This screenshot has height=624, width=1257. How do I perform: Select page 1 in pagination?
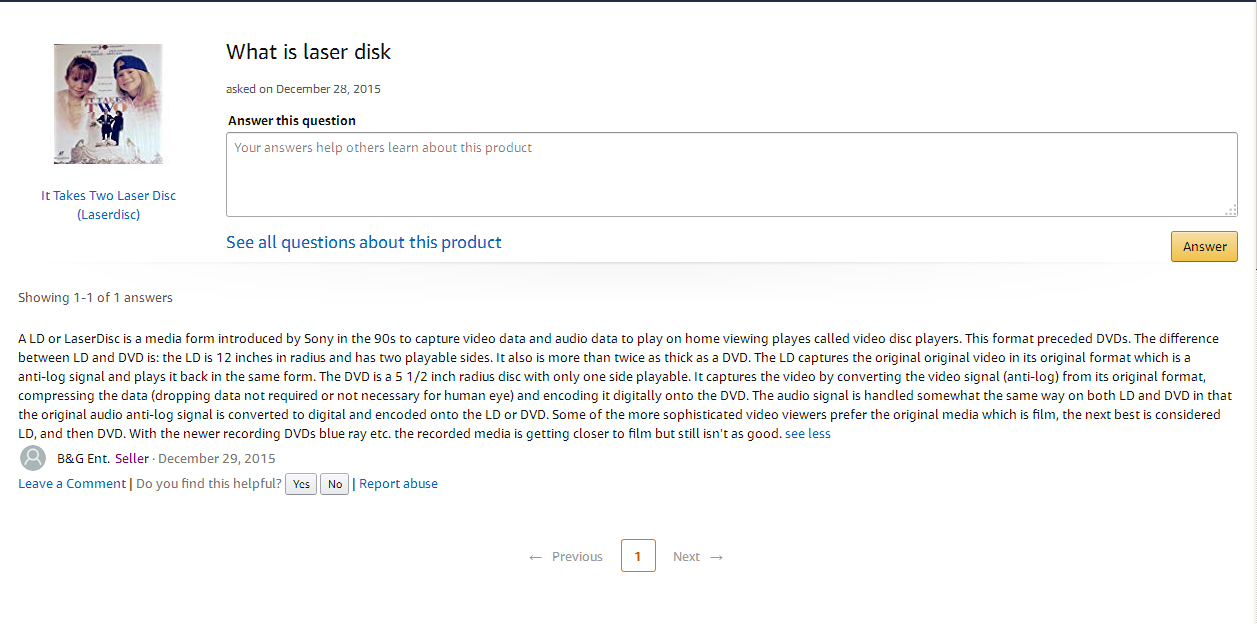pos(638,556)
